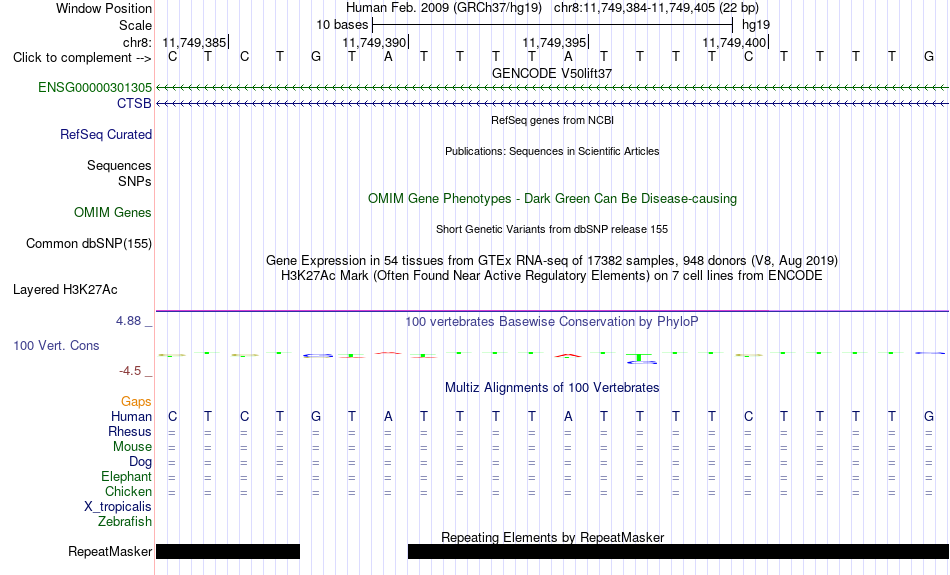Click the GTEx Gene Expression track title

pos(552,261)
